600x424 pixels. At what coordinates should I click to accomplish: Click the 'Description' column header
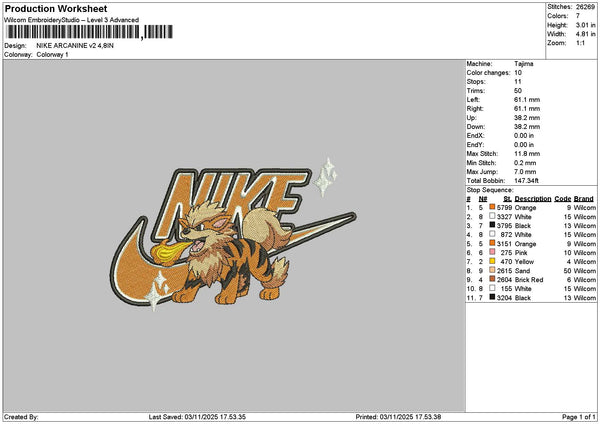click(533, 199)
